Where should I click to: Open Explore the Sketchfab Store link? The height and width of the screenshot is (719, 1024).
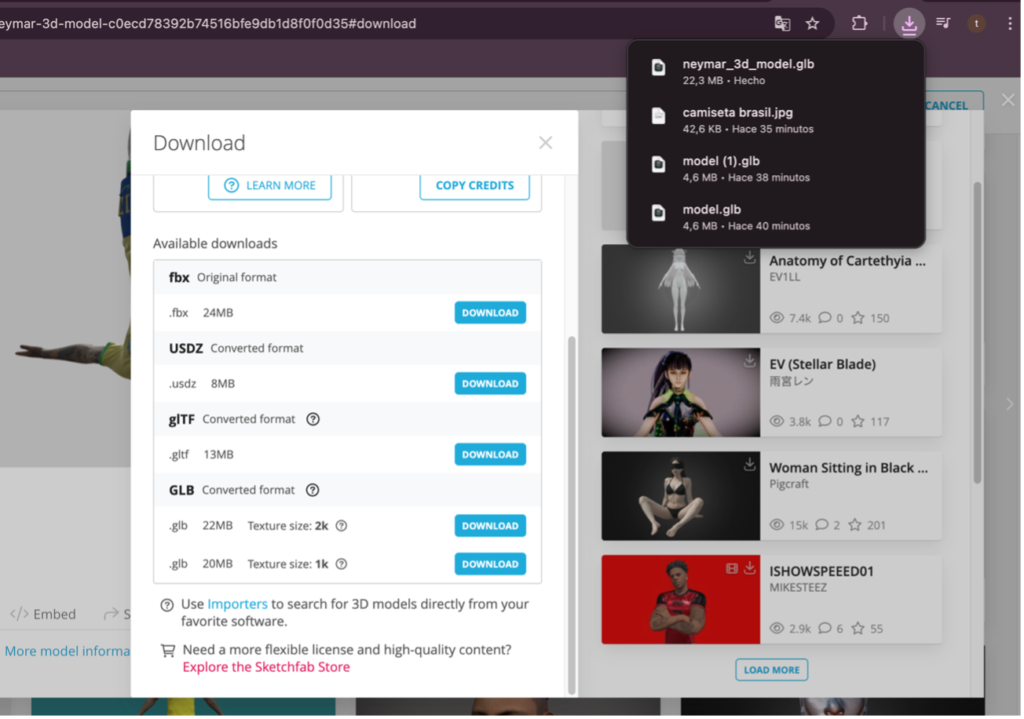pyautogui.click(x=266, y=668)
